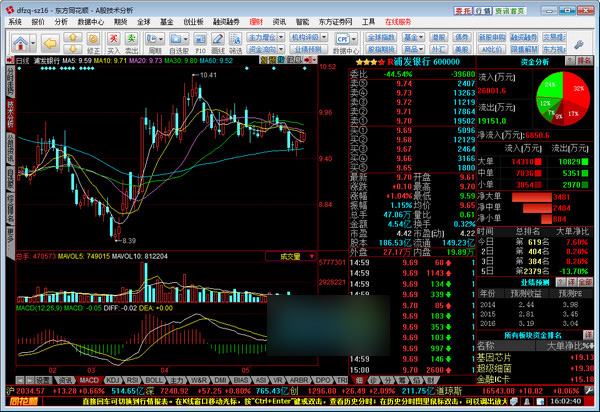The image size is (600, 412).
Task: Click the 业绩预测 toolbar button
Action: (308, 49)
